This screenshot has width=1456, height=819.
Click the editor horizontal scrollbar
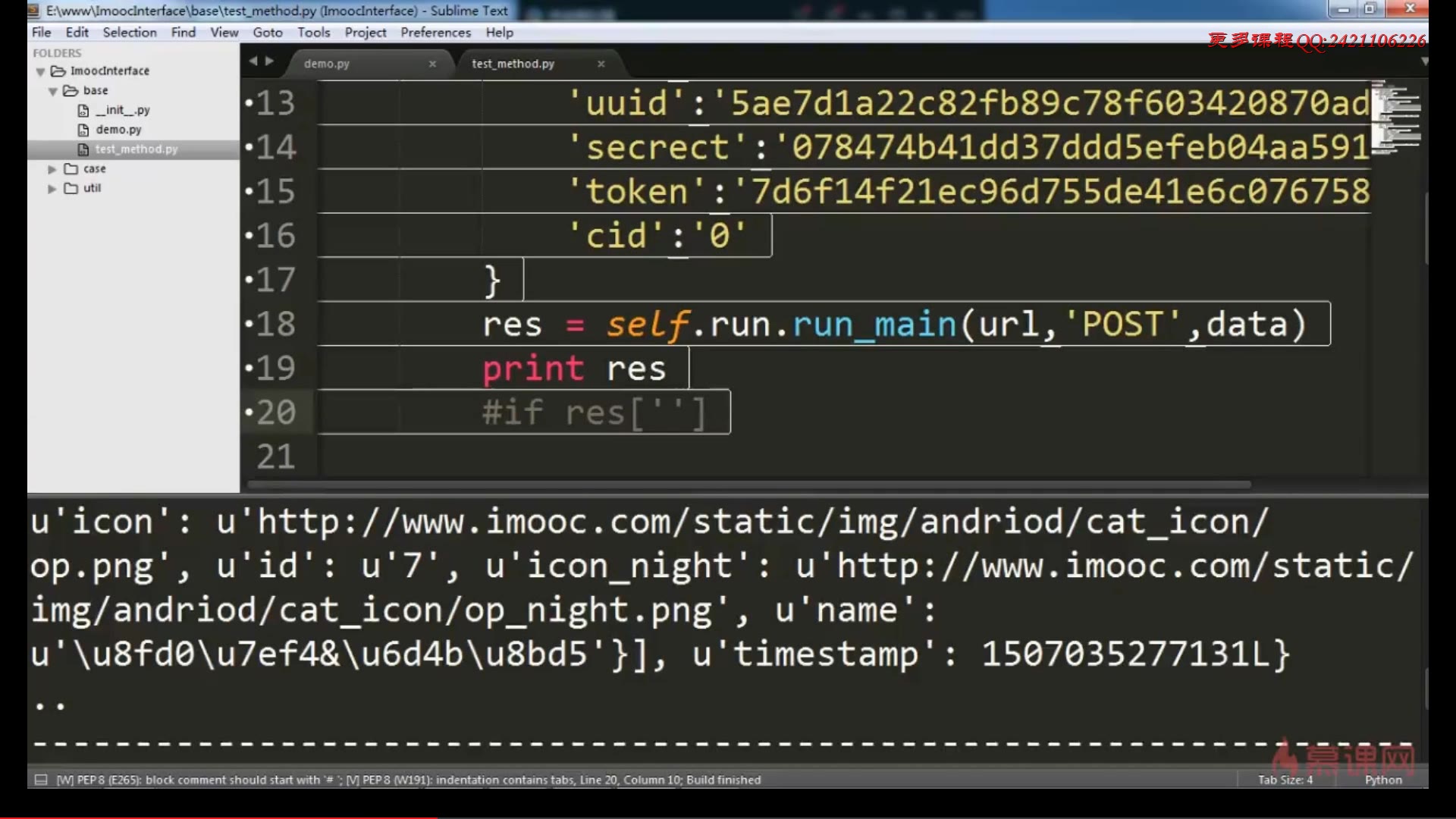[x=748, y=485]
